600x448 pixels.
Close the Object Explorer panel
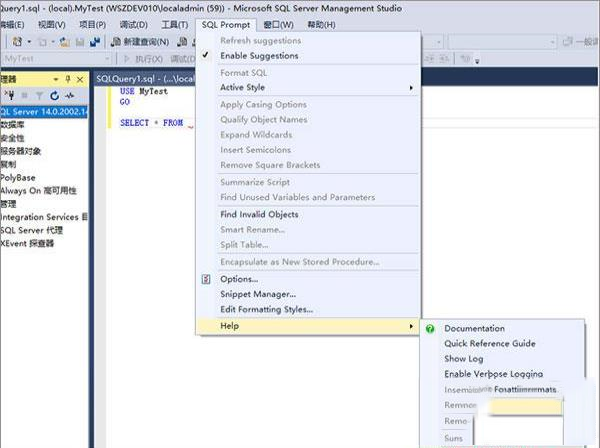pos(80,80)
